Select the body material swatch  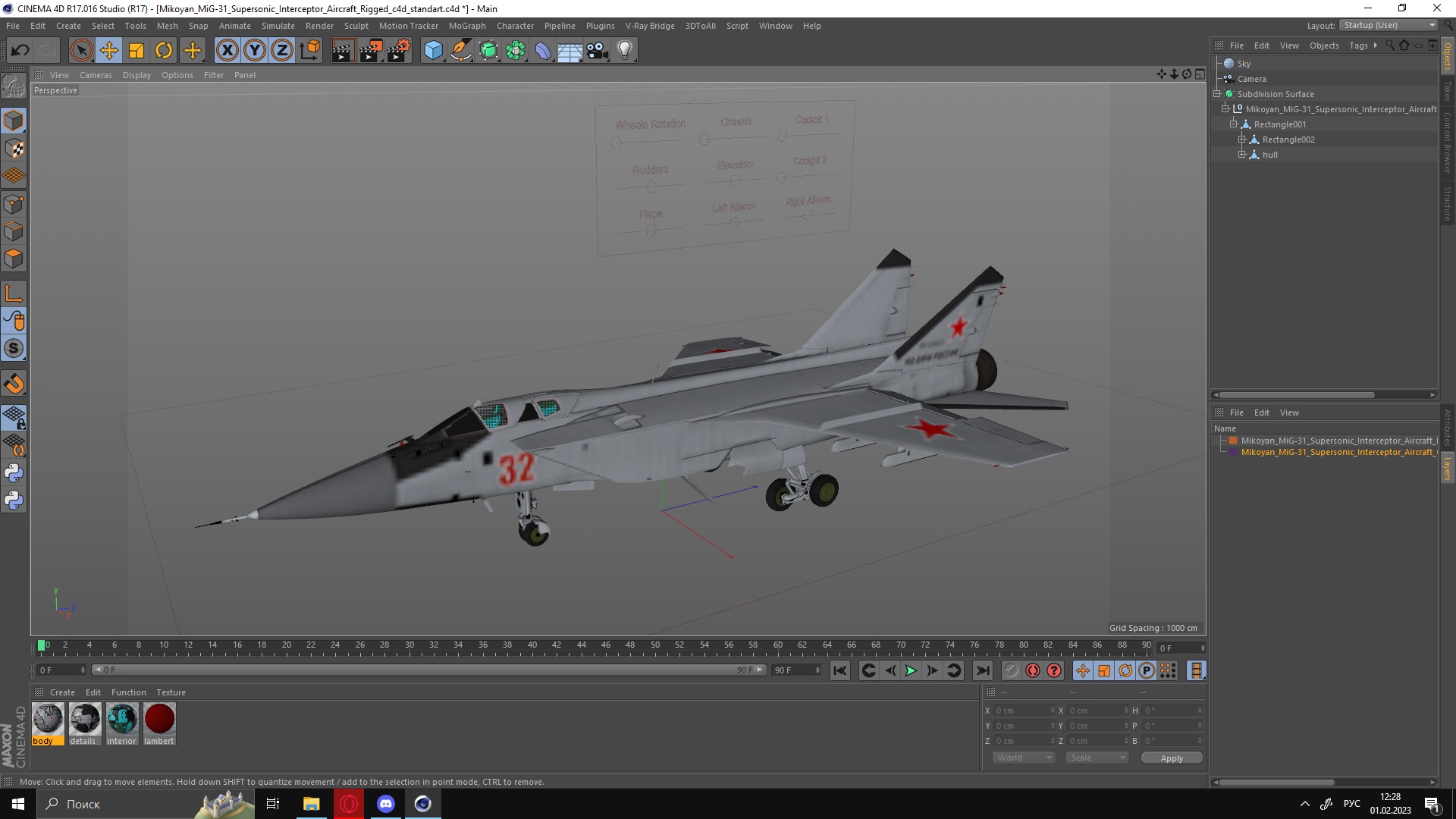coord(48,724)
